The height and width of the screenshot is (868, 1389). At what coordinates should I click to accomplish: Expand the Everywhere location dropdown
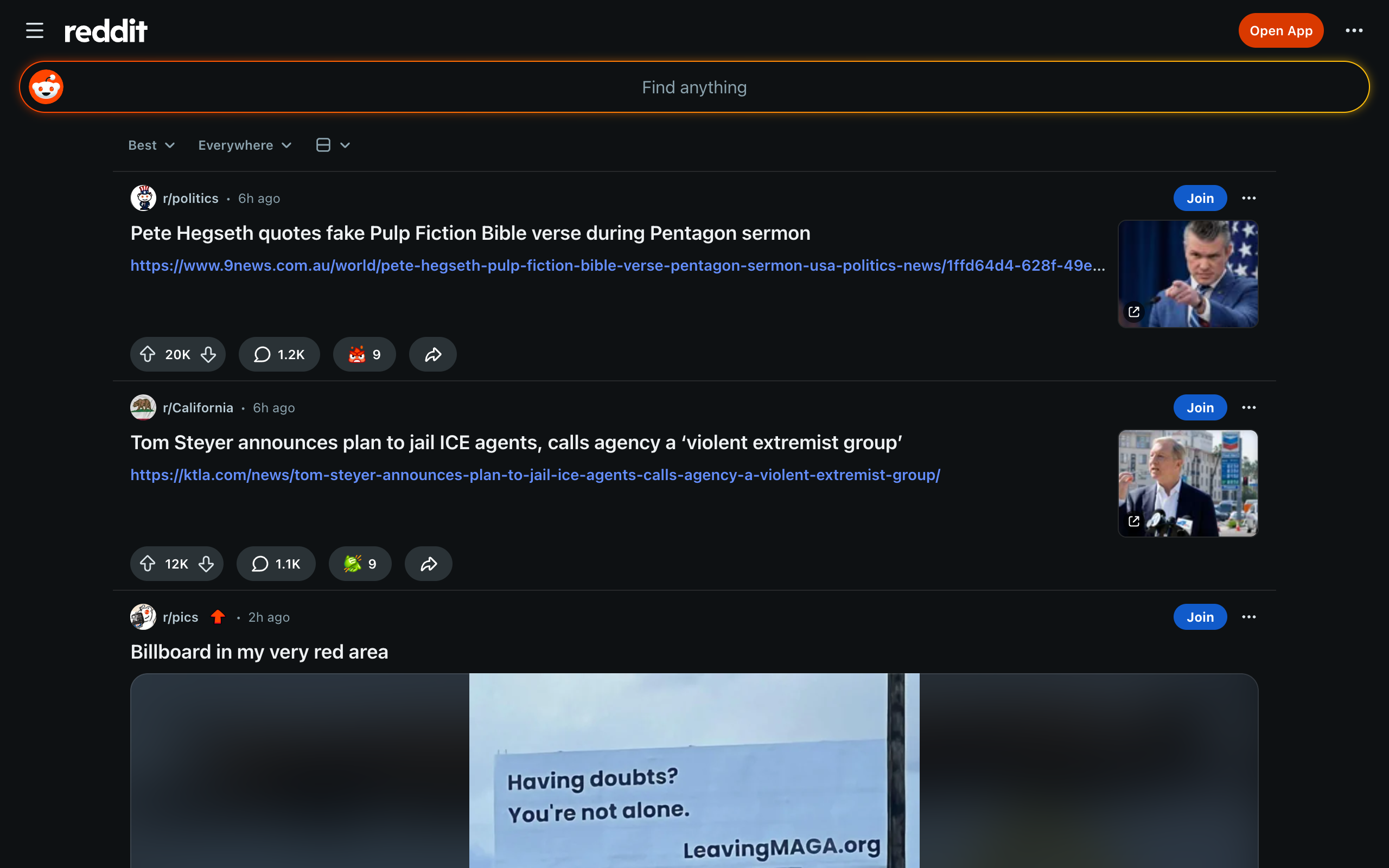[245, 145]
